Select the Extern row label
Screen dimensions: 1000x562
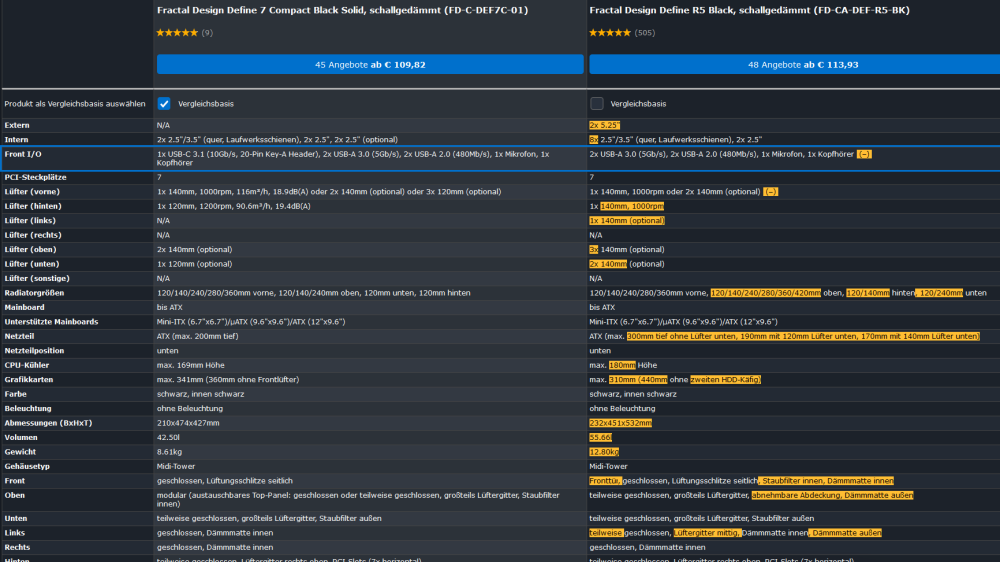(17, 125)
